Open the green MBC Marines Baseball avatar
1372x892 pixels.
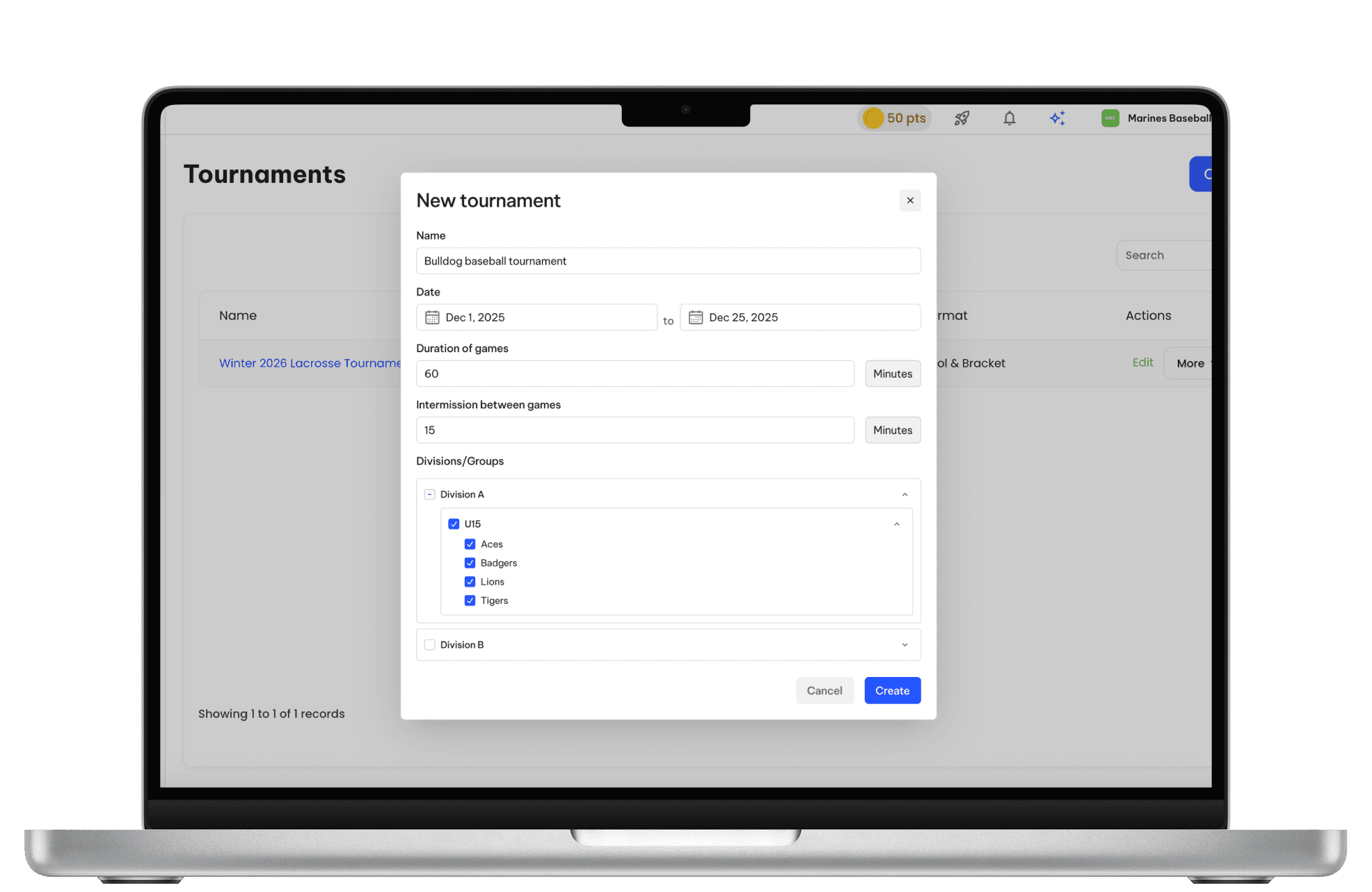click(1109, 118)
